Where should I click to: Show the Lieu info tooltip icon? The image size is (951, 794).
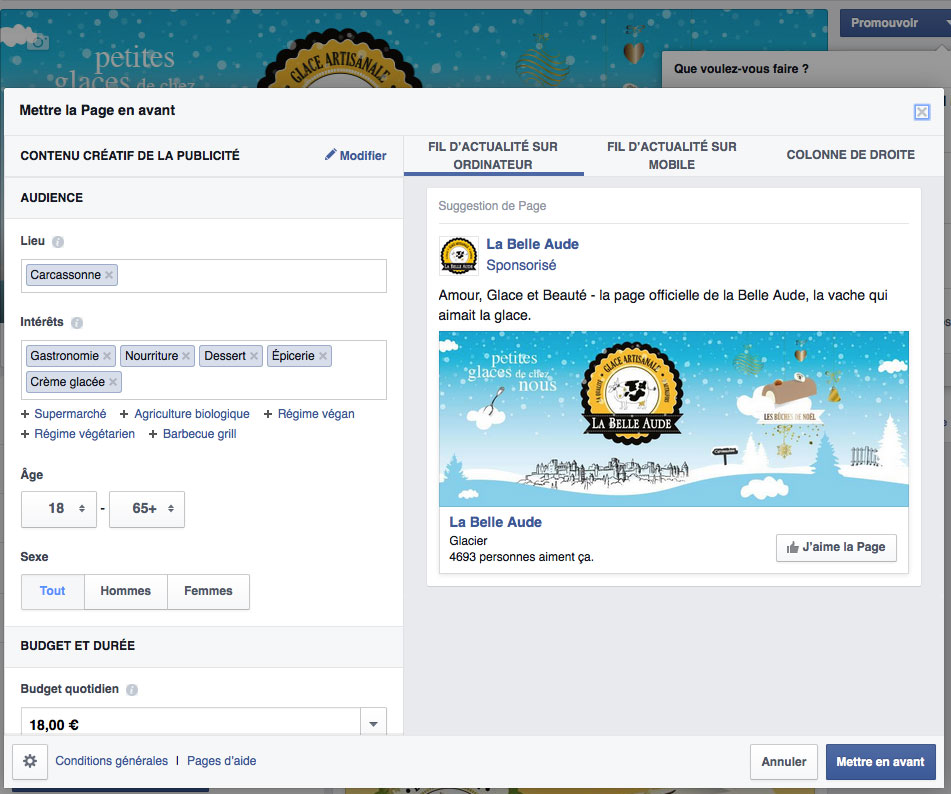tap(58, 242)
